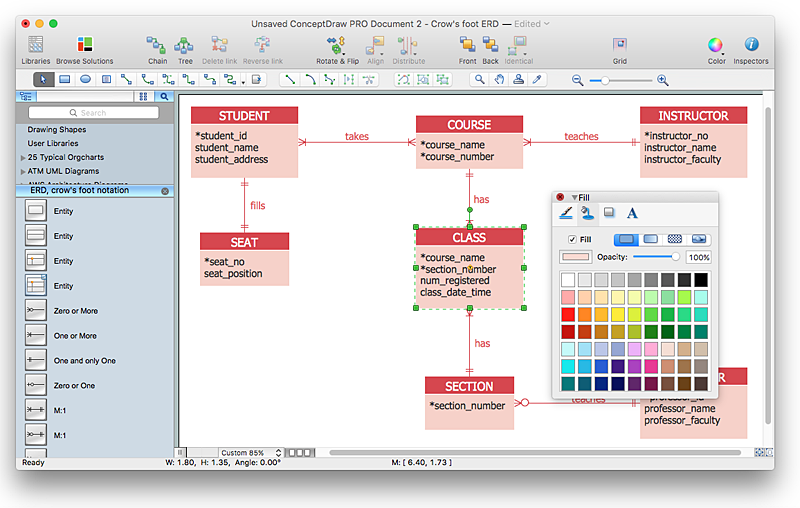Image resolution: width=800 pixels, height=508 pixels.
Task: Click the Browse Solutions icon
Action: click(84, 45)
